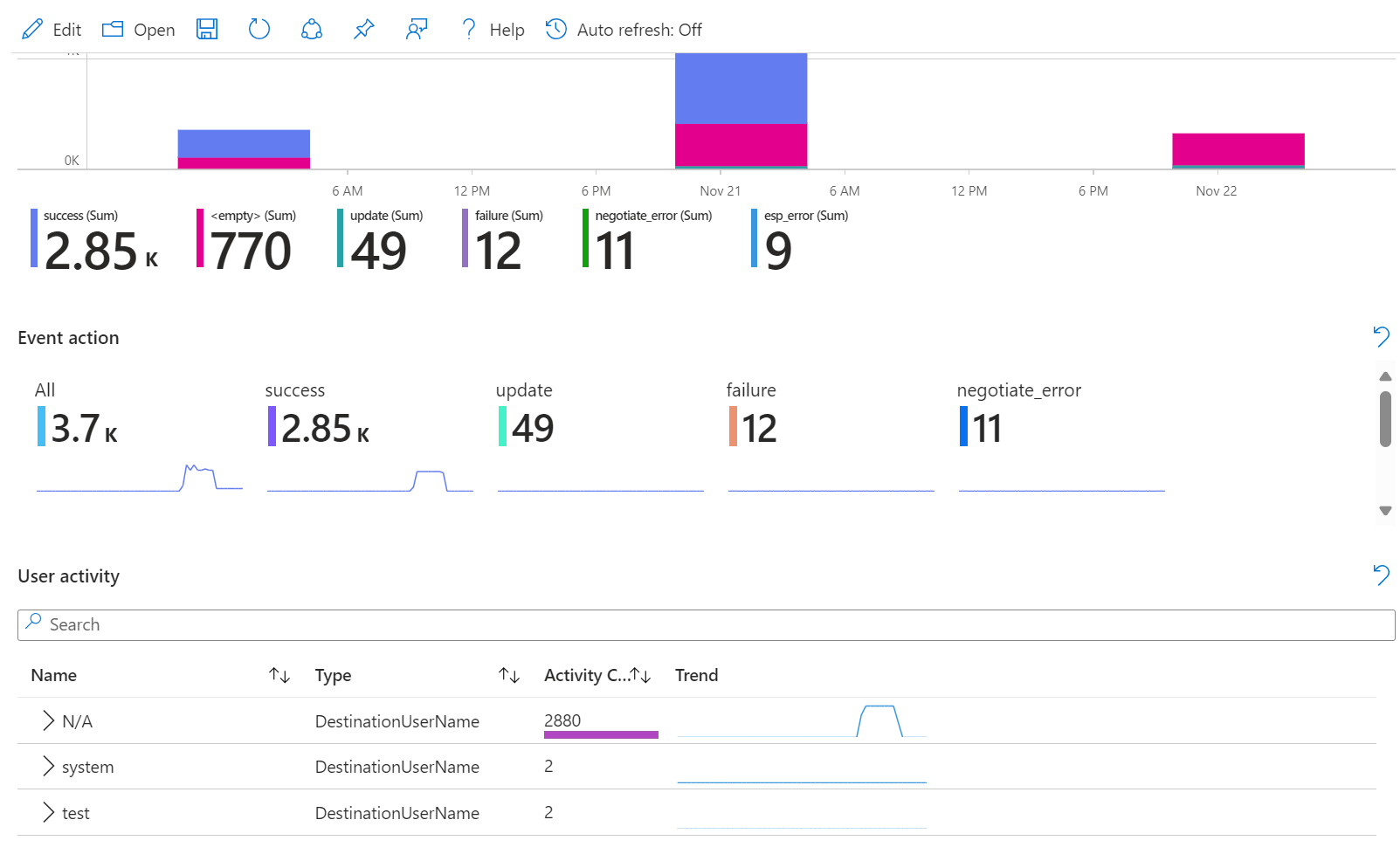Expand the N/A user row
The width and height of the screenshot is (1400, 868).
pos(48,720)
